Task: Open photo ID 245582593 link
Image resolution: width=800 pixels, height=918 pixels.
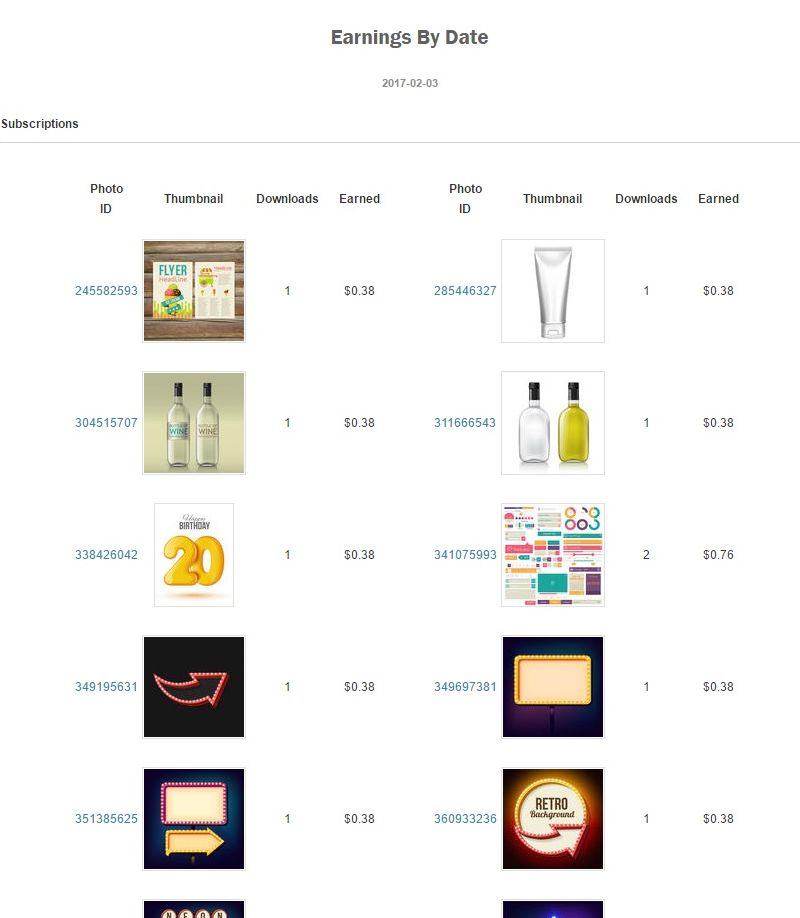Action: click(x=106, y=291)
